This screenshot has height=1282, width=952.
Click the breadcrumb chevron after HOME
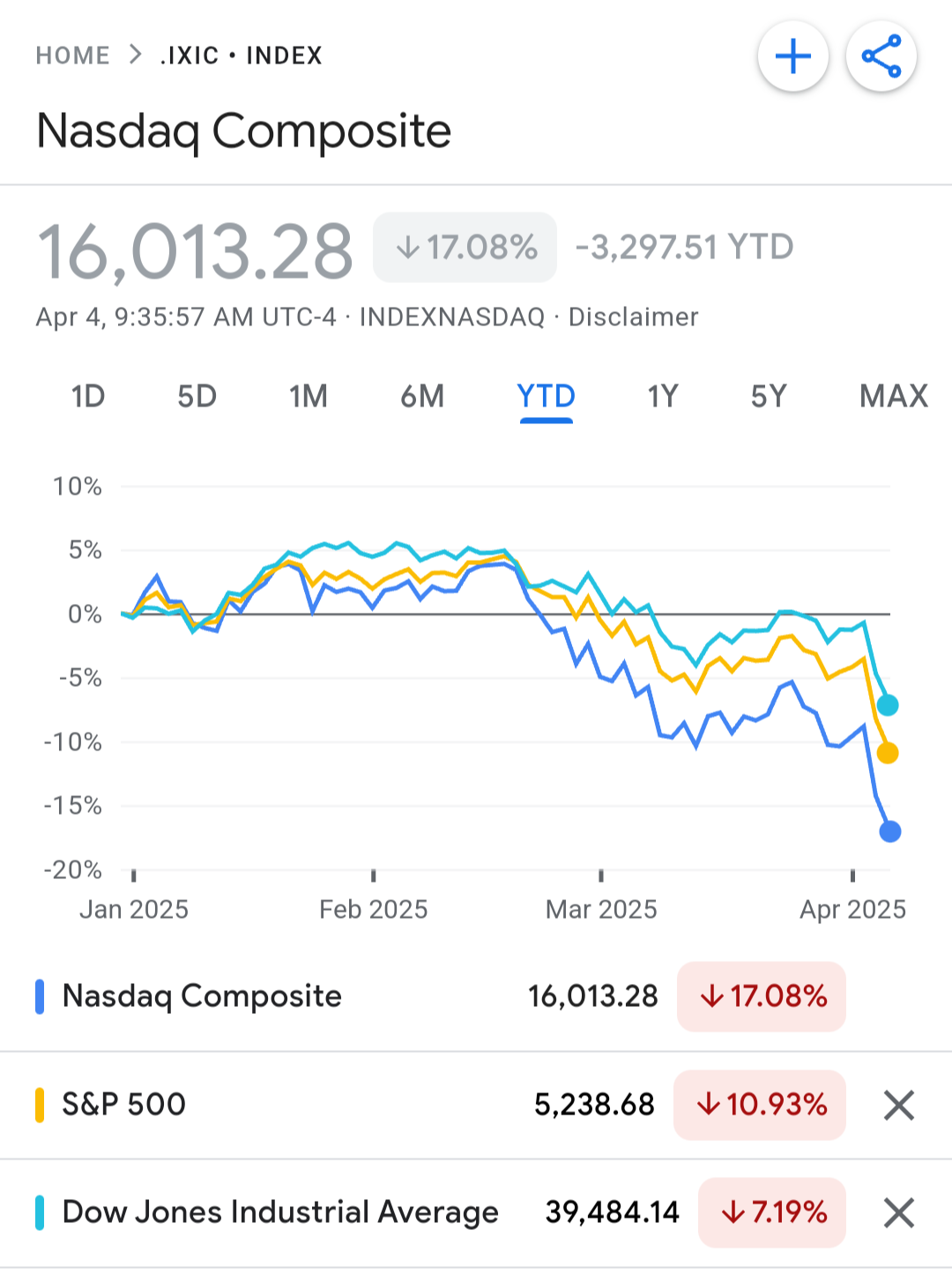[135, 55]
